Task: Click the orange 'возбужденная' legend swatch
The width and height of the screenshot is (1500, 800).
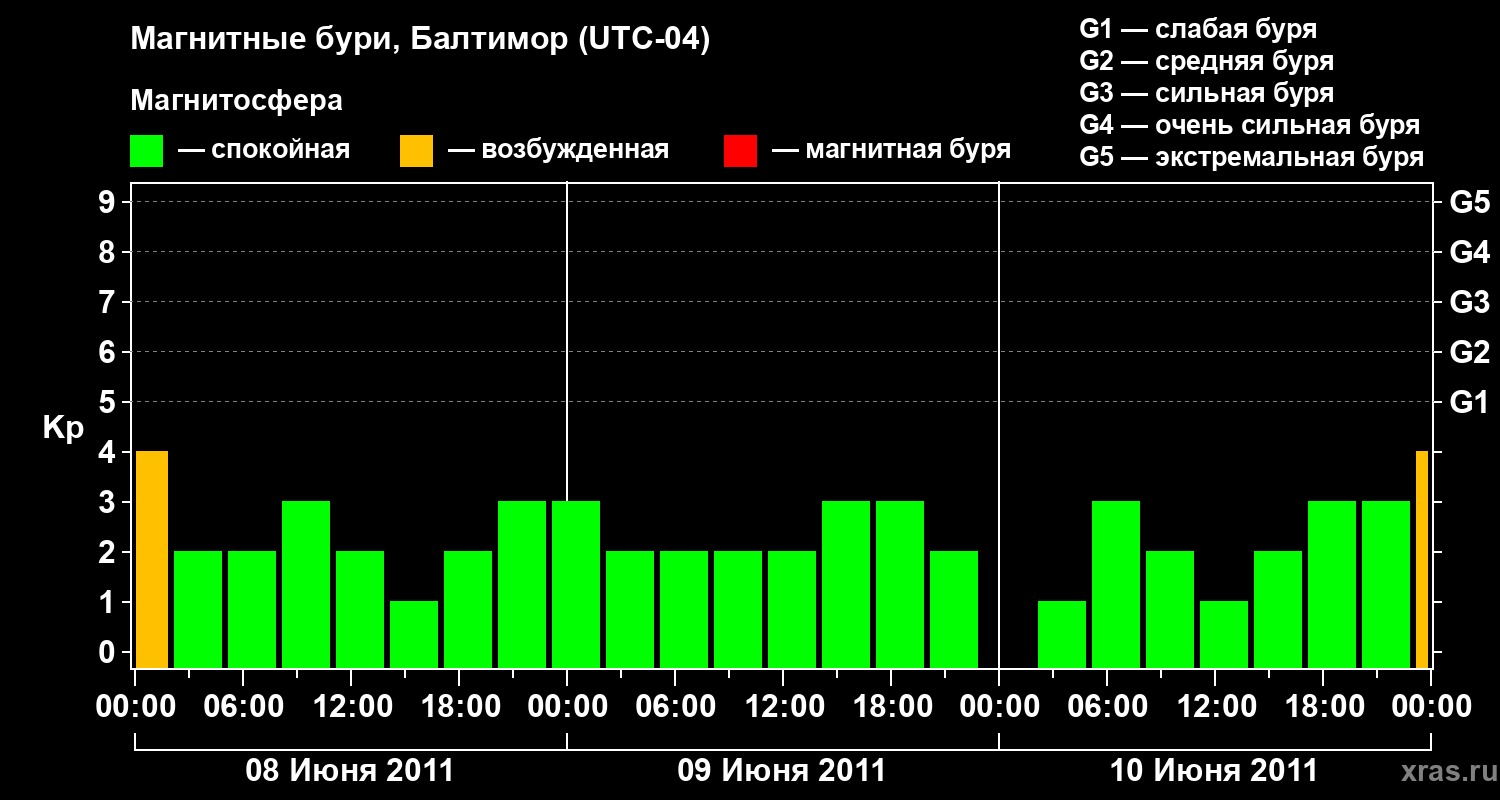Action: coord(416,151)
